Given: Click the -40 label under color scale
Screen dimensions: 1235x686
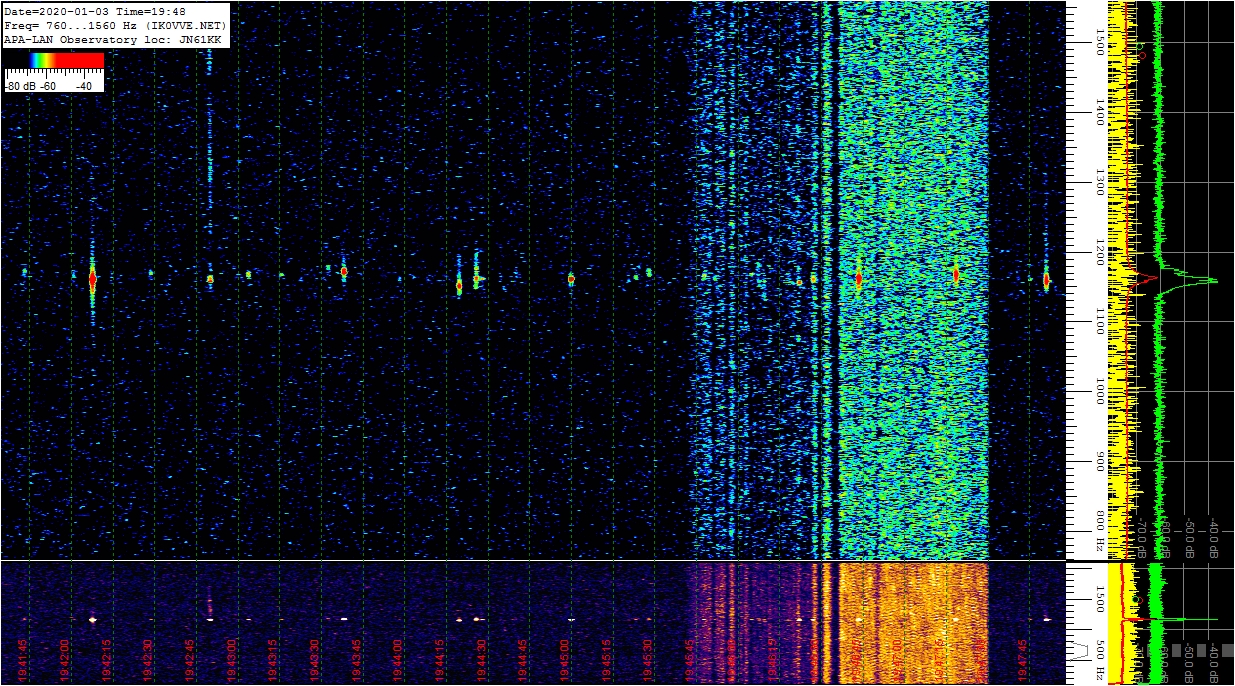Looking at the screenshot, I should [x=84, y=86].
